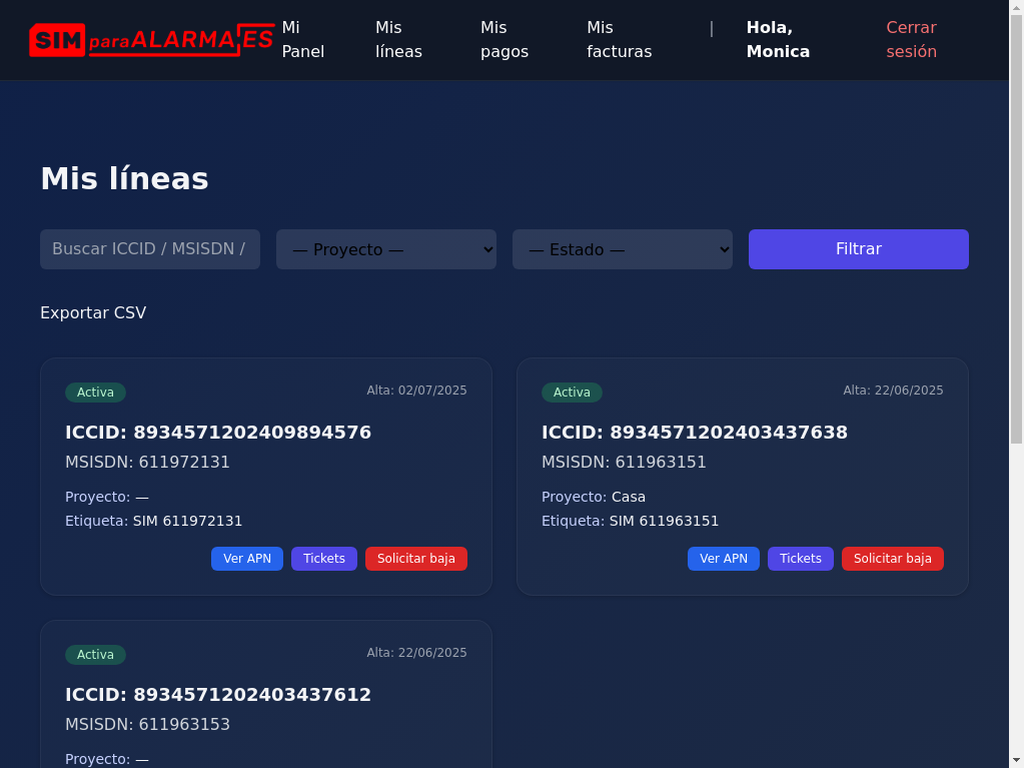Screen dimensions: 1024x768
Task: Click MSISDN: 611972131 text
Action: pyautogui.click(x=148, y=462)
